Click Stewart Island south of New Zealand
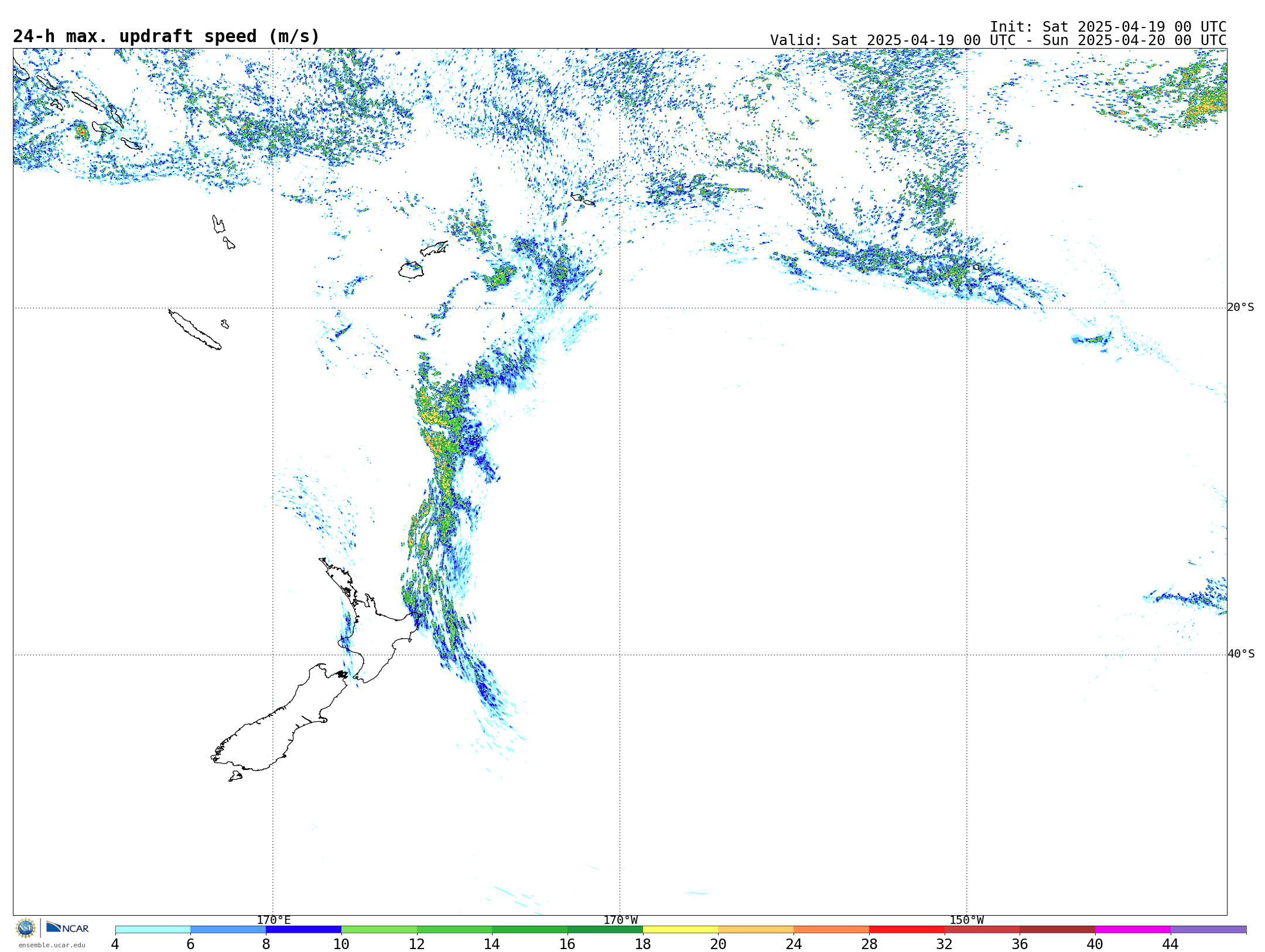1265x952 pixels. [x=235, y=776]
